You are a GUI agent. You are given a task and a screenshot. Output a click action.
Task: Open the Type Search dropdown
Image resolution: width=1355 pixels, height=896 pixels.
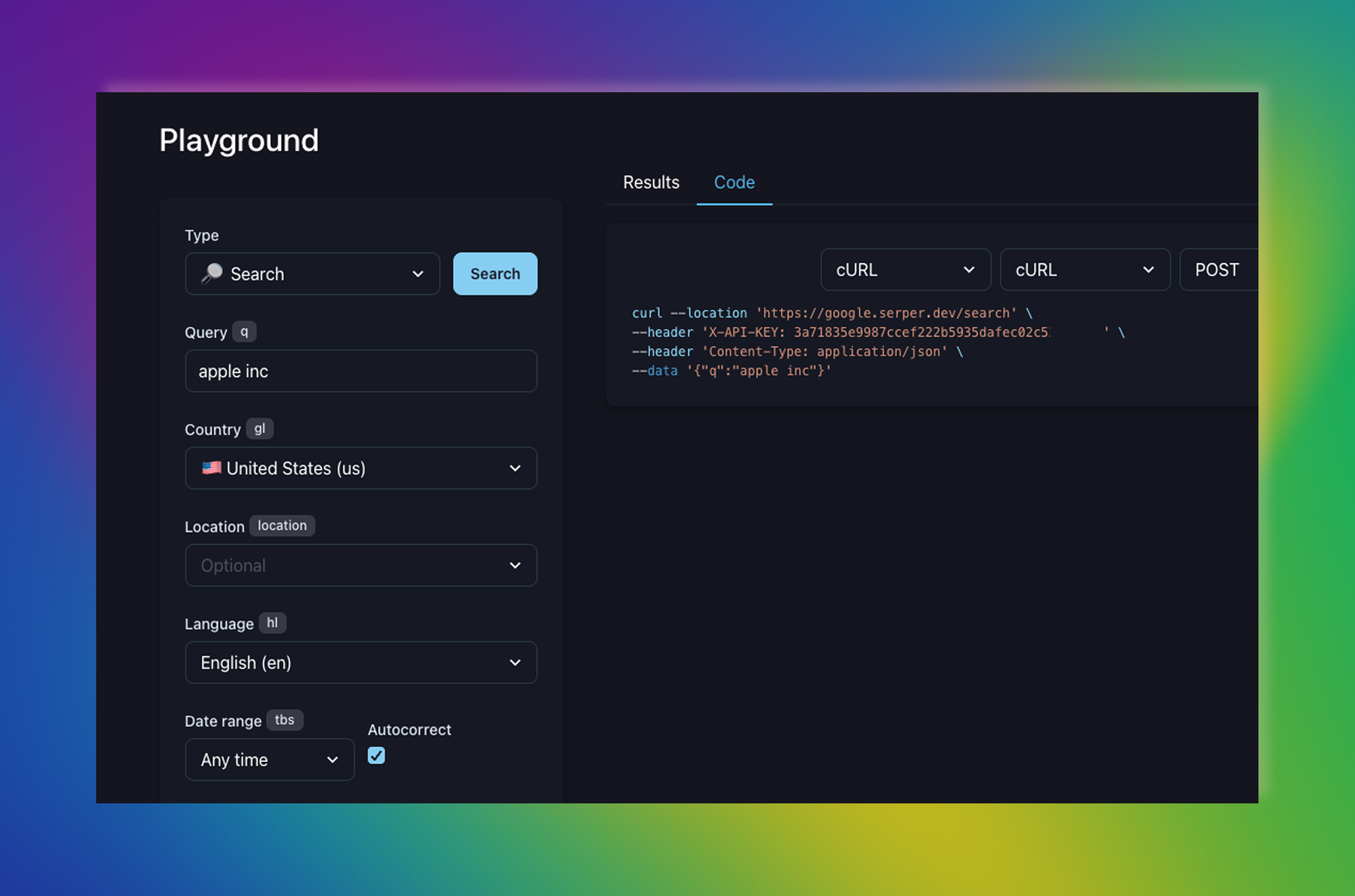(x=312, y=274)
